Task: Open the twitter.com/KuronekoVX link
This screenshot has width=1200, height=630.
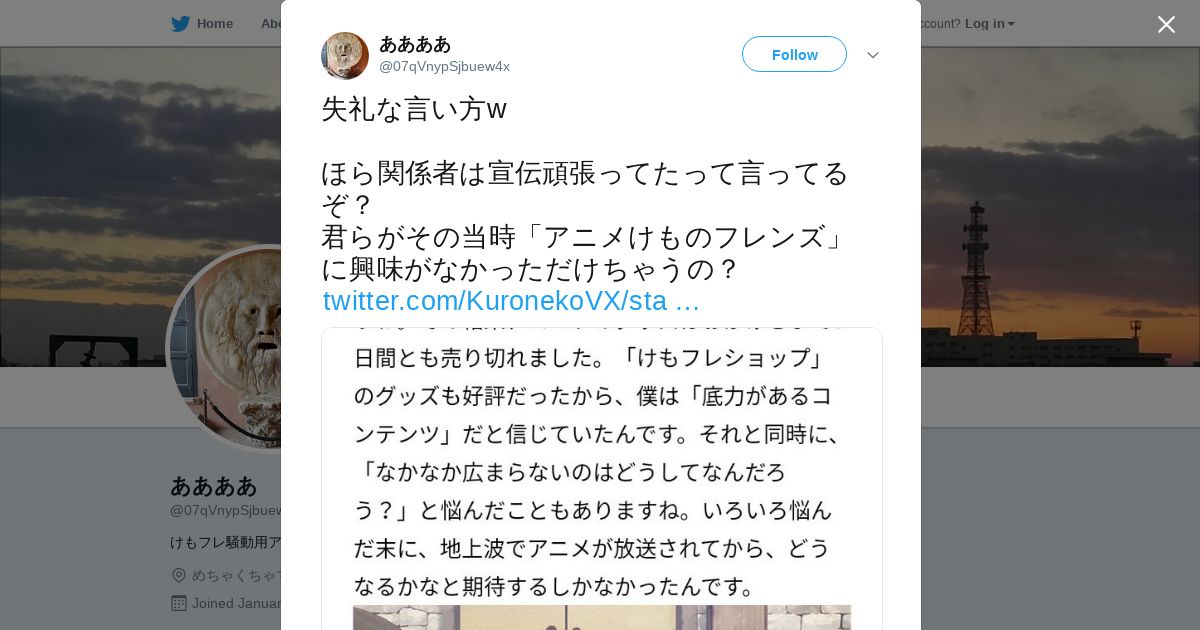Action: [511, 301]
